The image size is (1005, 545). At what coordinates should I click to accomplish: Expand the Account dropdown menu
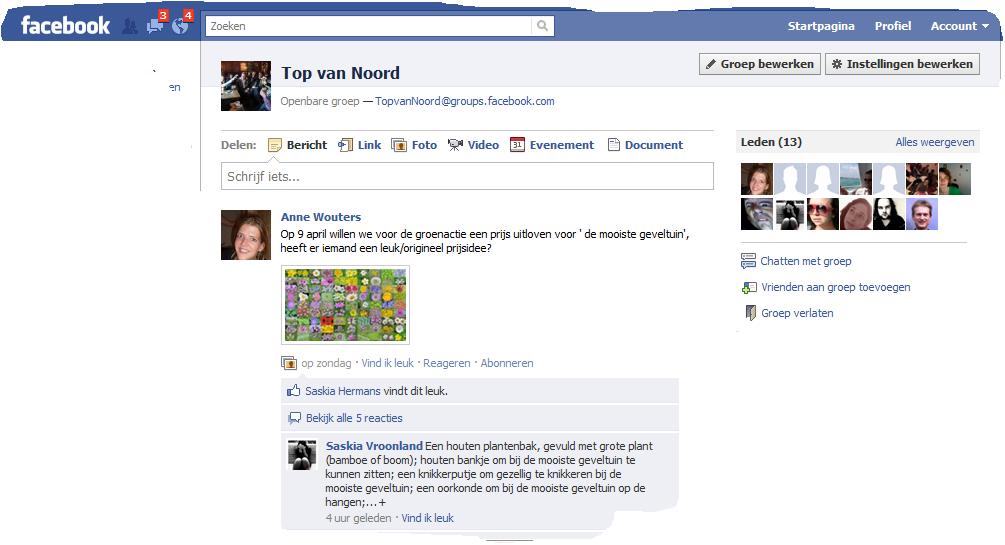(959, 26)
